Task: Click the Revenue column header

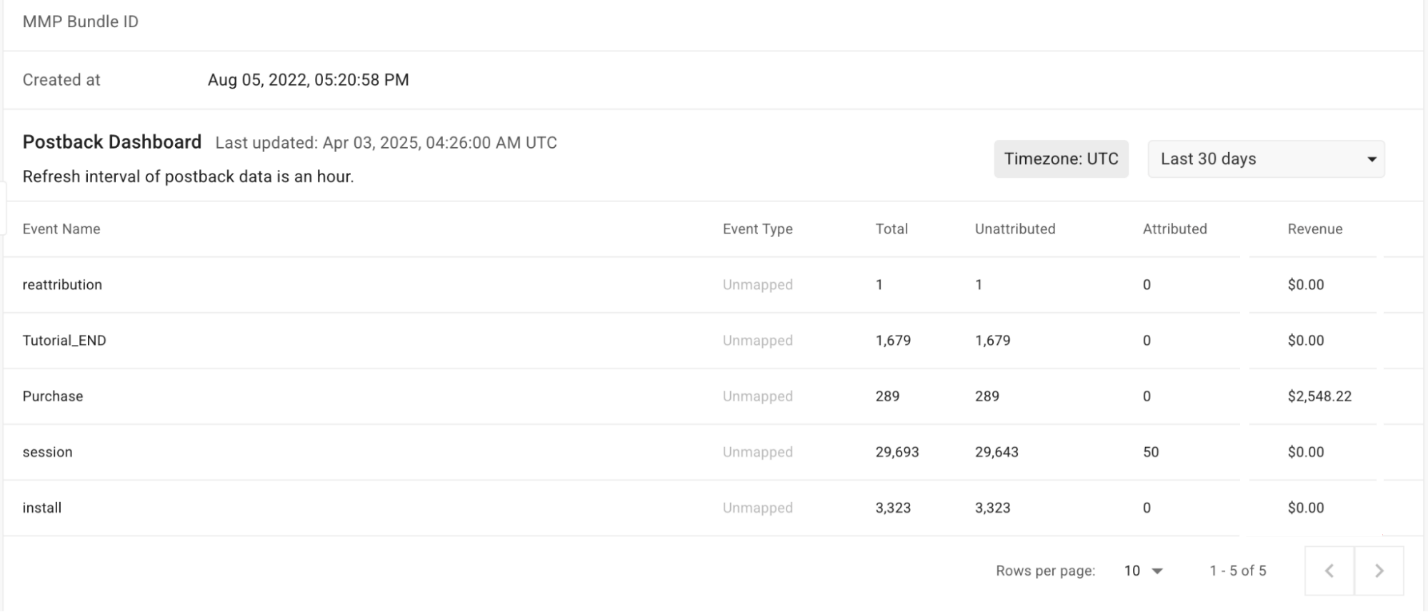Action: tap(1314, 229)
